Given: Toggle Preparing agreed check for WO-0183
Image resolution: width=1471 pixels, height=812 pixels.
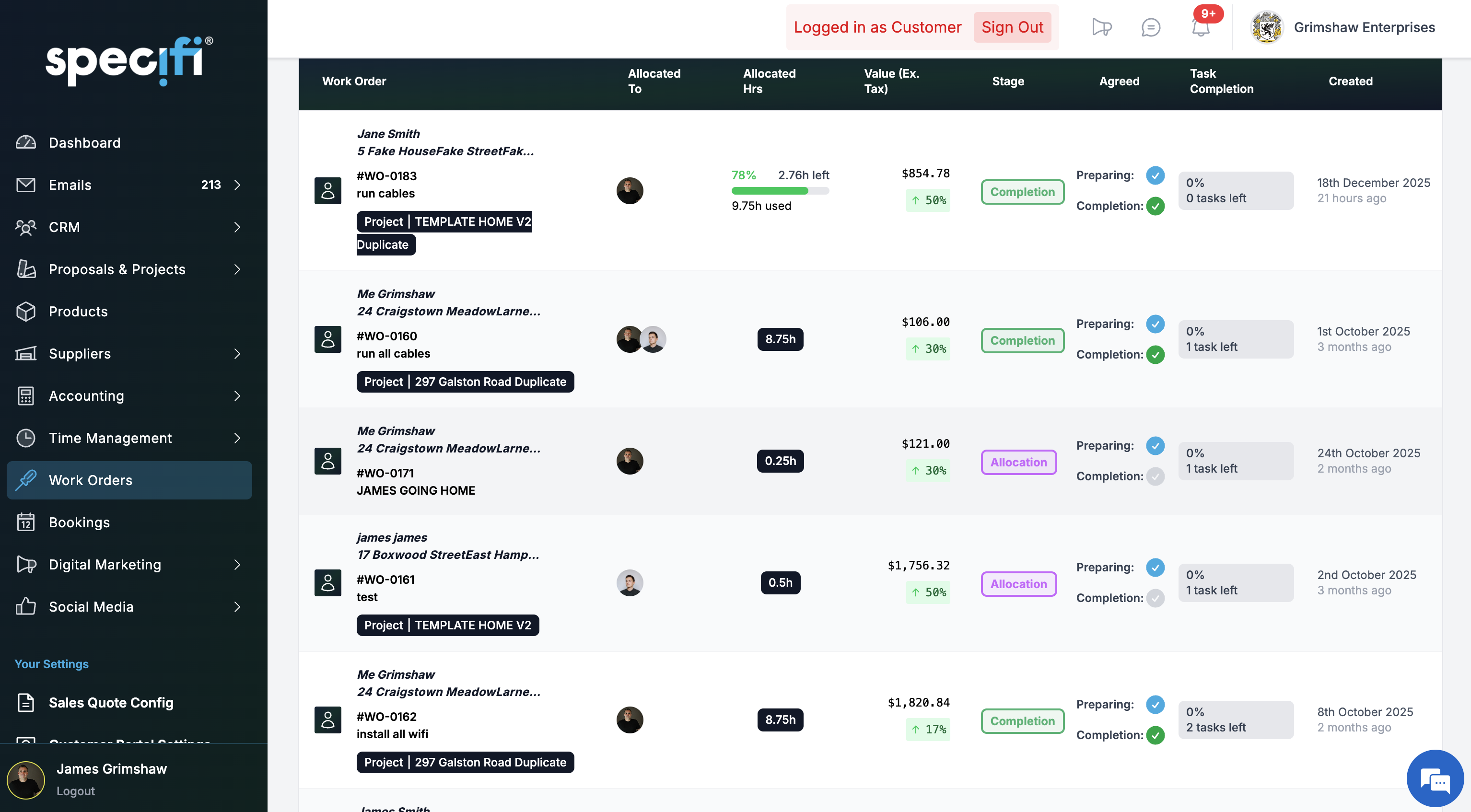Looking at the screenshot, I should 1155,175.
